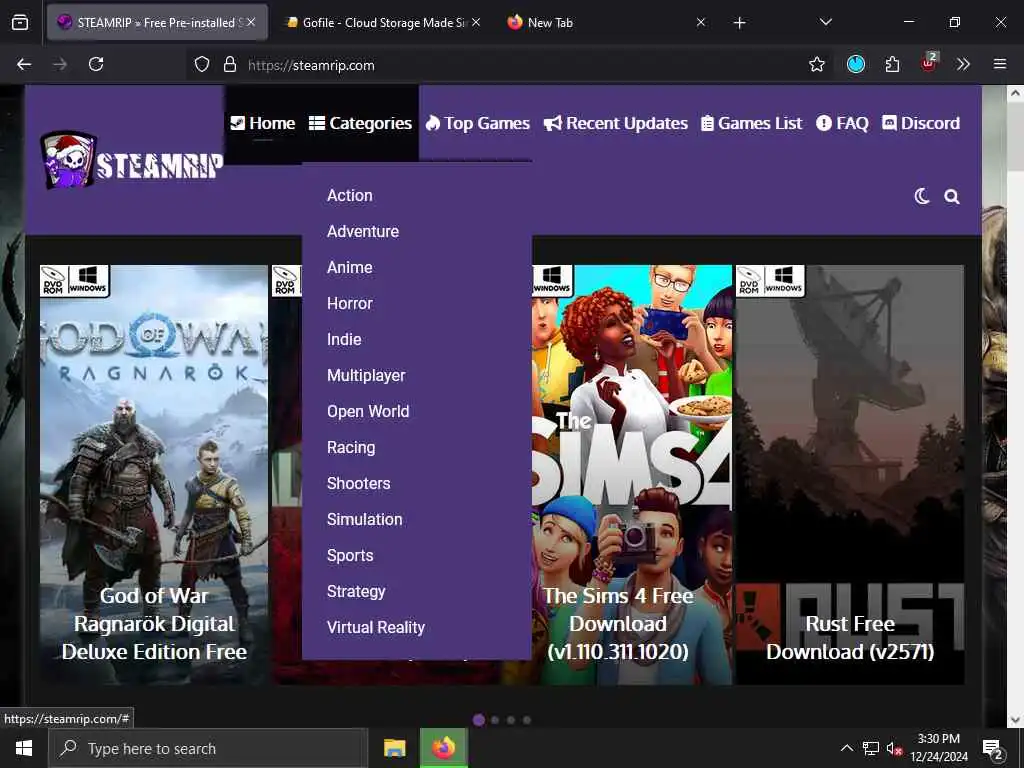This screenshot has width=1024, height=768.
Task: Select Horror category
Action: 350,303
